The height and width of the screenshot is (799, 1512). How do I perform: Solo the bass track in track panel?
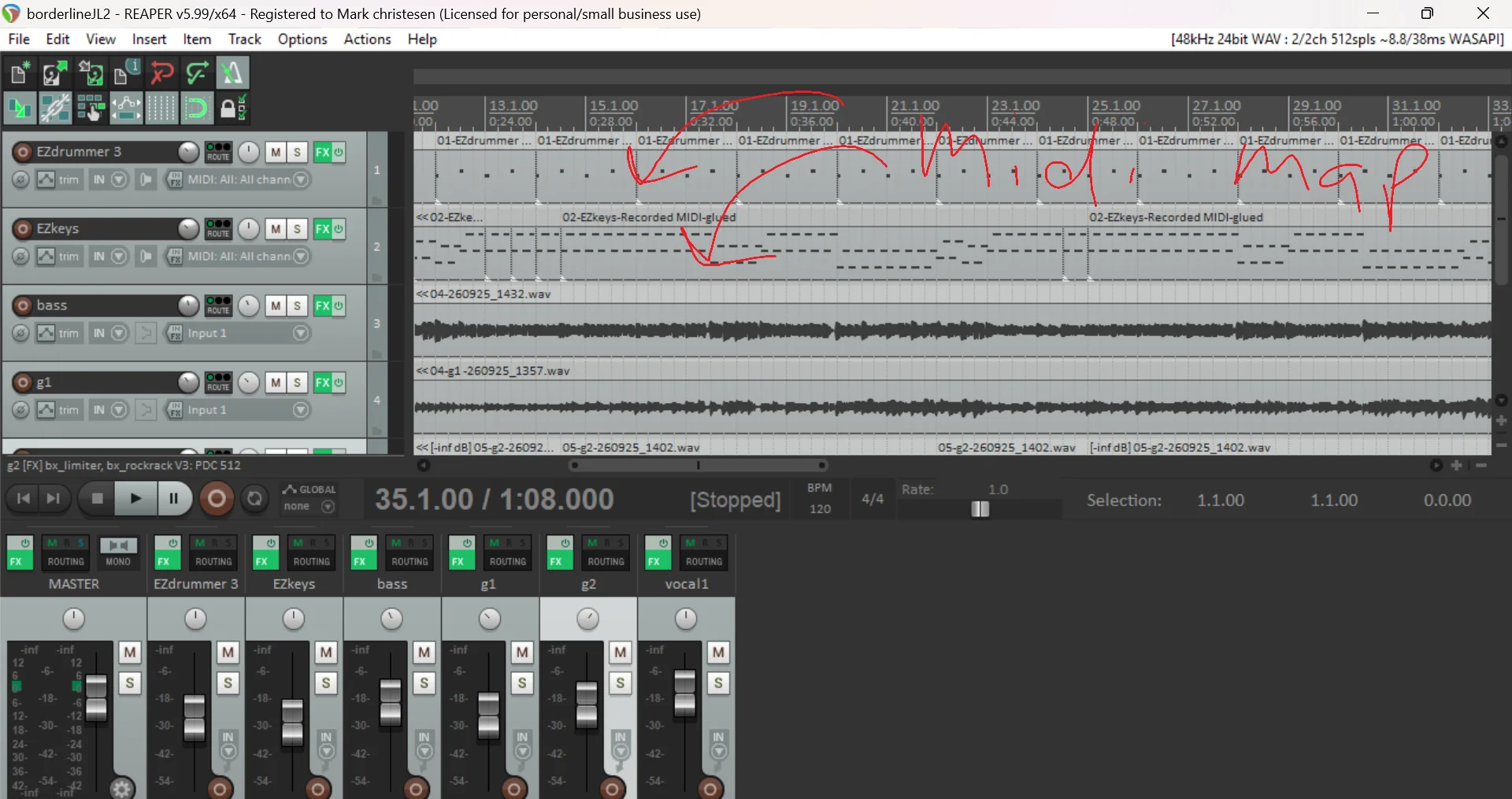click(x=297, y=305)
